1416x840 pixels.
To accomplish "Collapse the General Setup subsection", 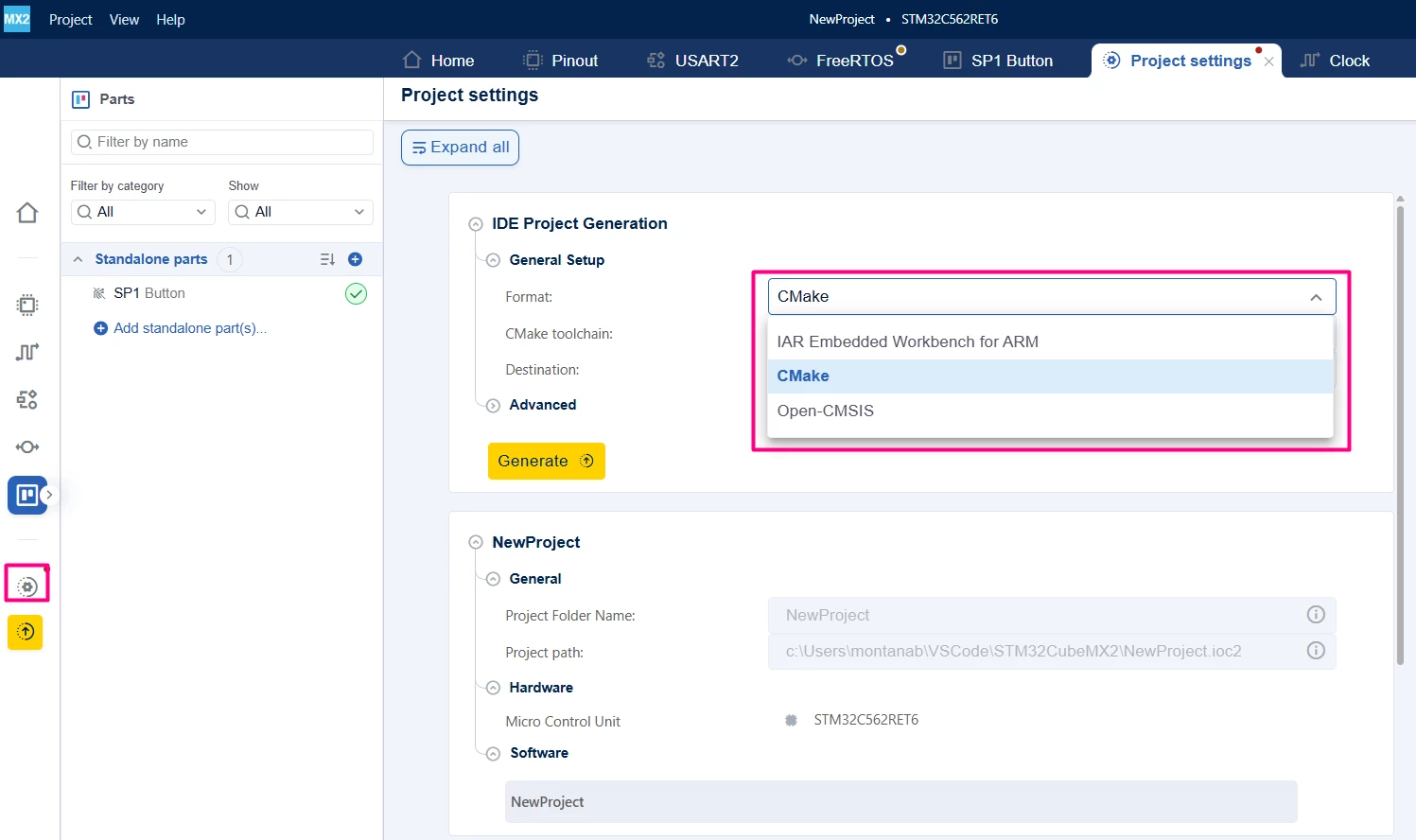I will click(x=493, y=260).
